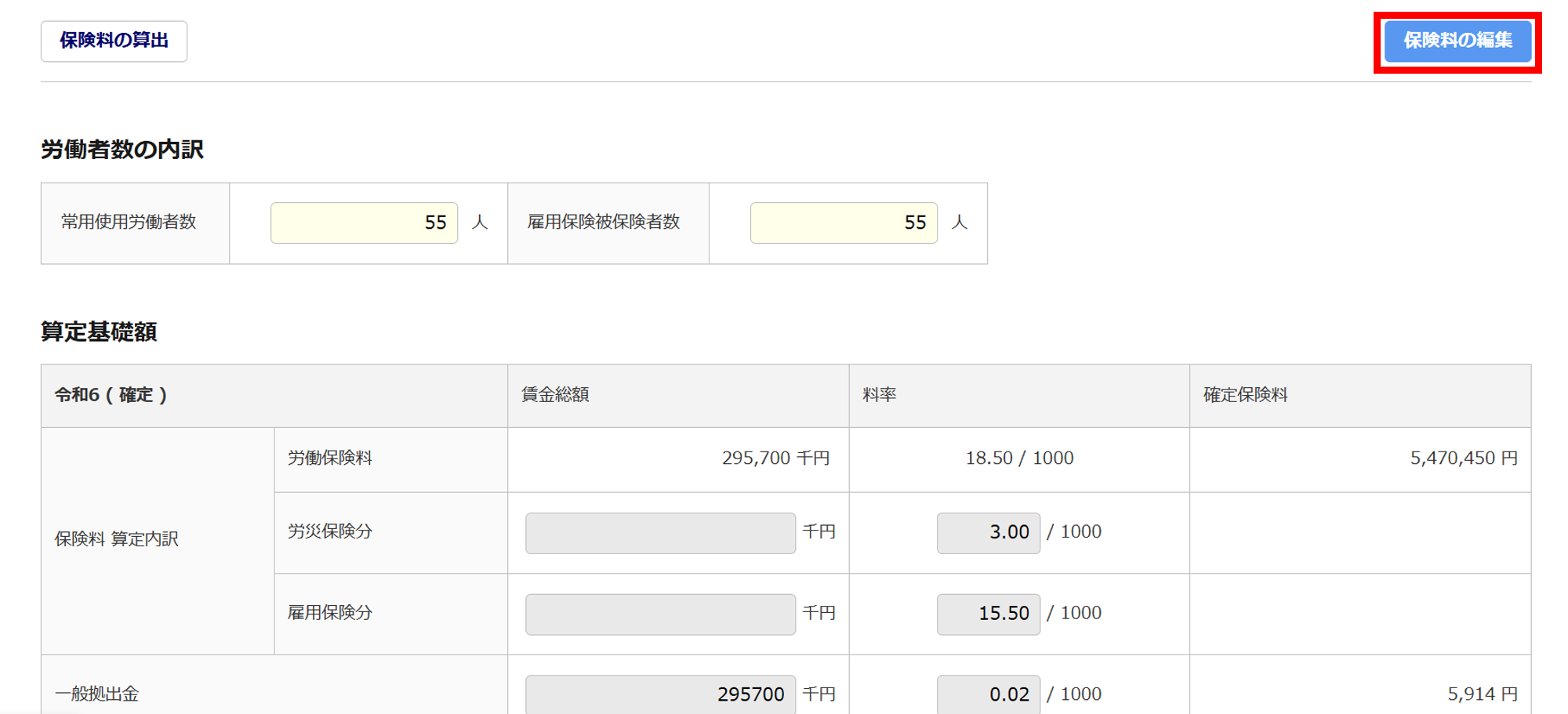
Task: Click the 常用使用労働者数 label cell
Action: coord(135,223)
